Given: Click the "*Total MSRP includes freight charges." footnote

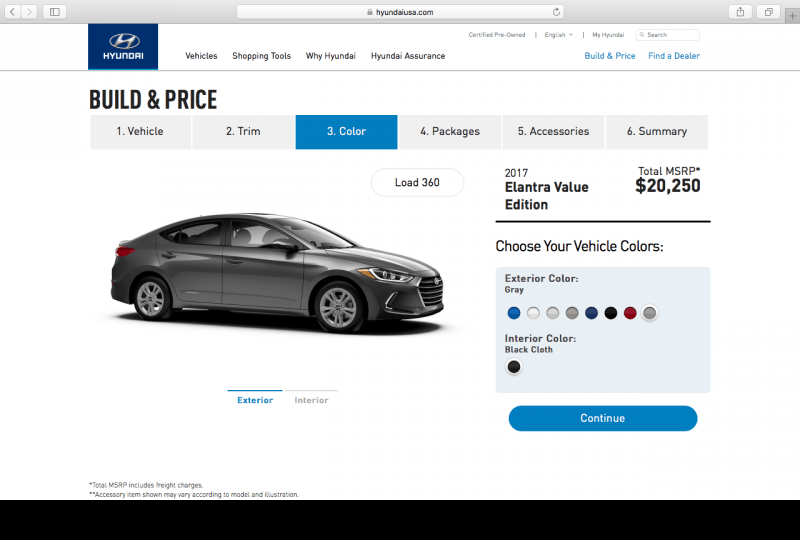Looking at the screenshot, I should click(146, 485).
